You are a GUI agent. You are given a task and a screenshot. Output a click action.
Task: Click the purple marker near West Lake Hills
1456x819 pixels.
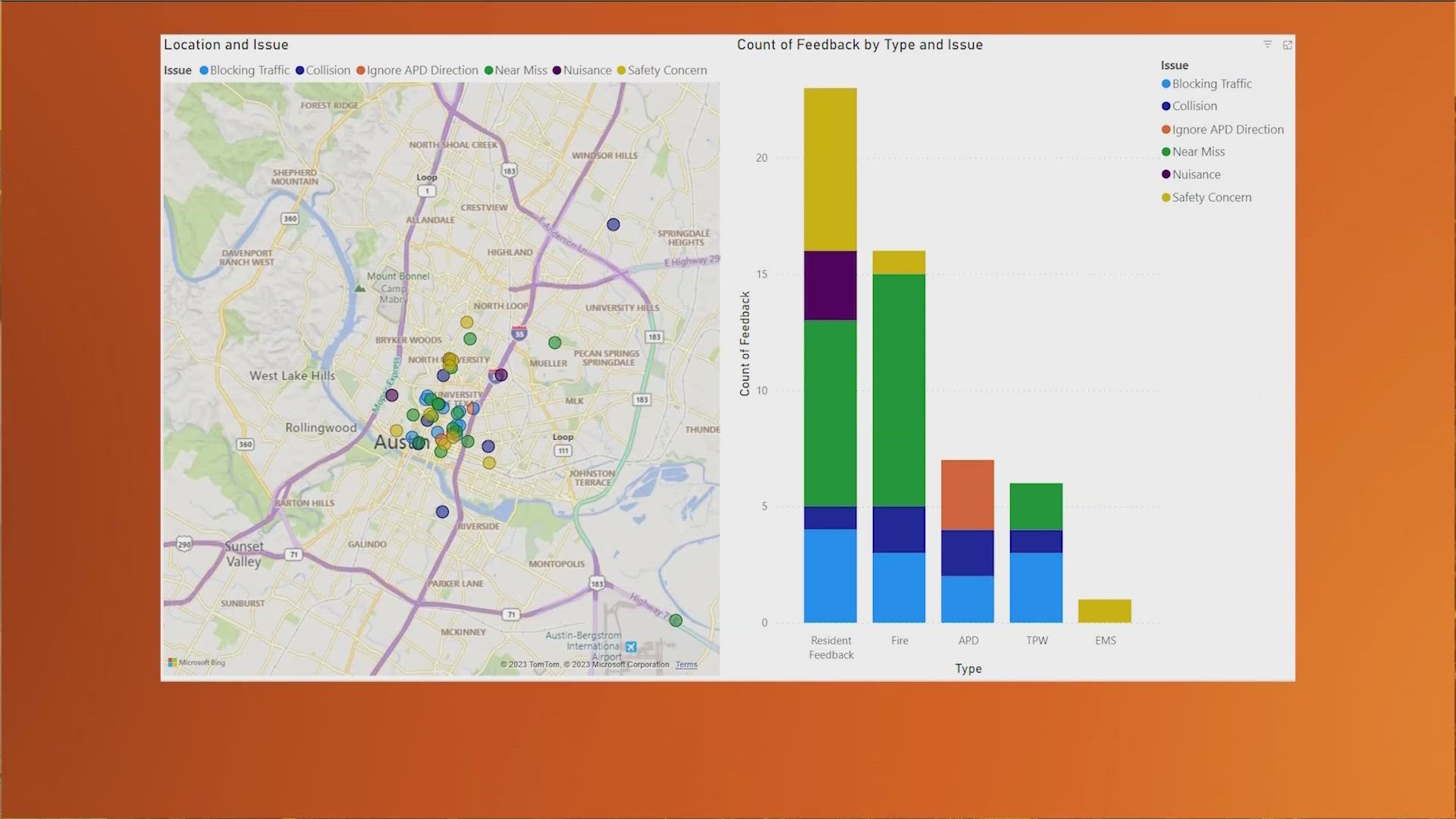pos(392,395)
